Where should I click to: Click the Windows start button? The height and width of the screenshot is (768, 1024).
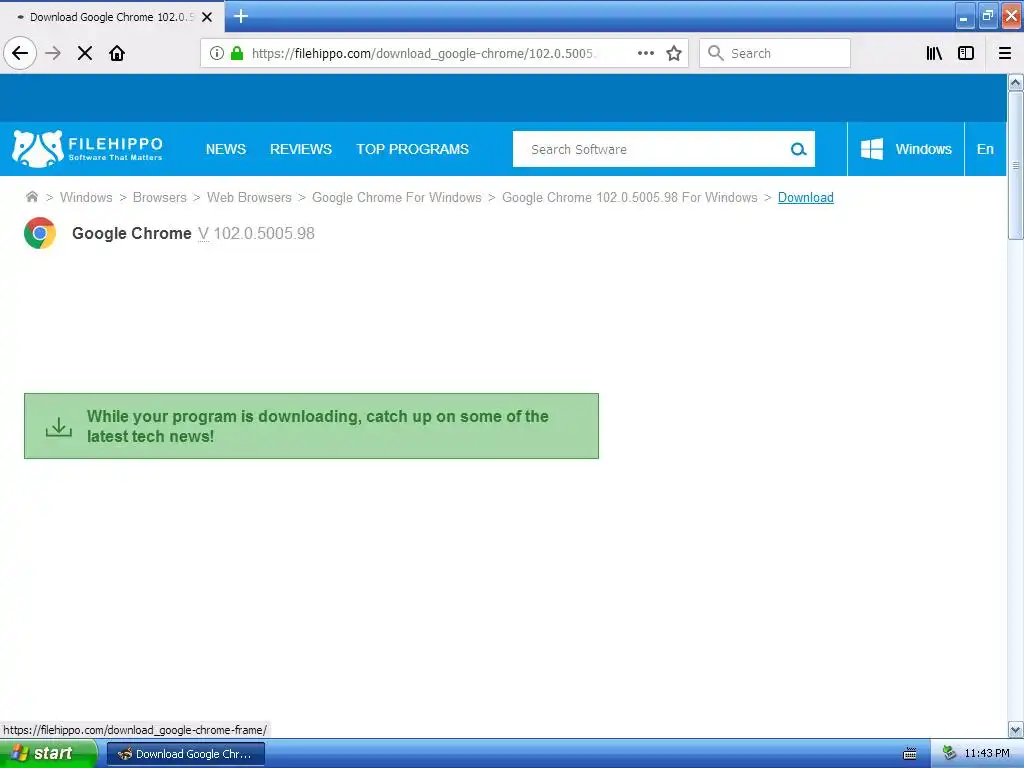tap(48, 754)
